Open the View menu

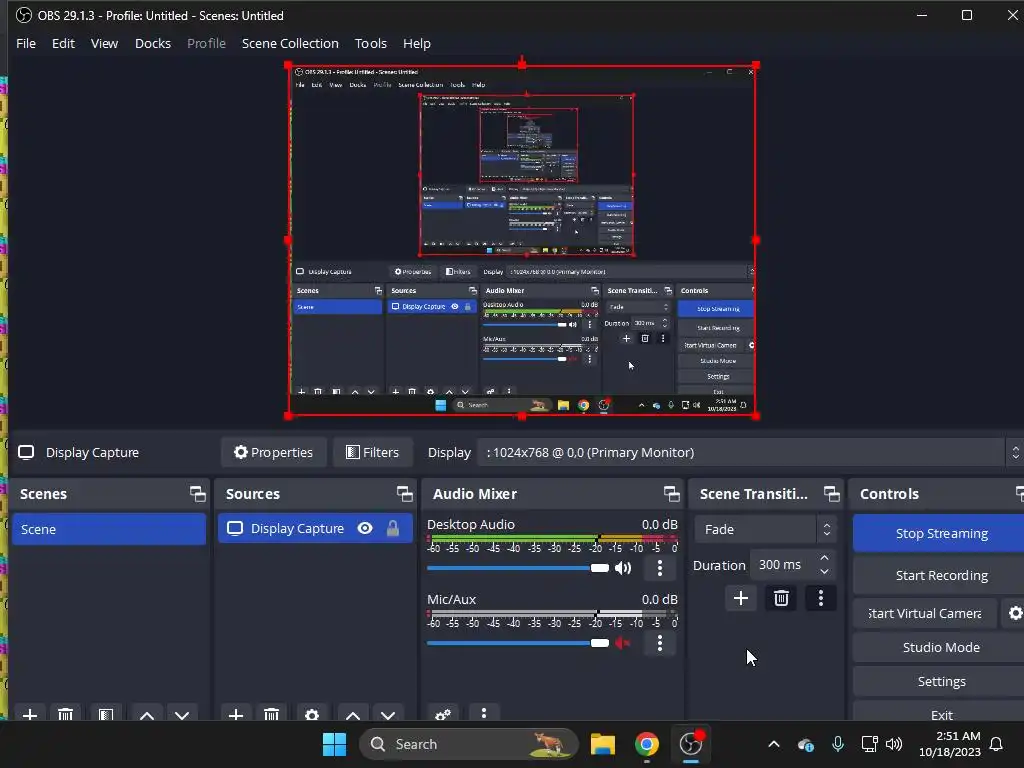tap(104, 43)
